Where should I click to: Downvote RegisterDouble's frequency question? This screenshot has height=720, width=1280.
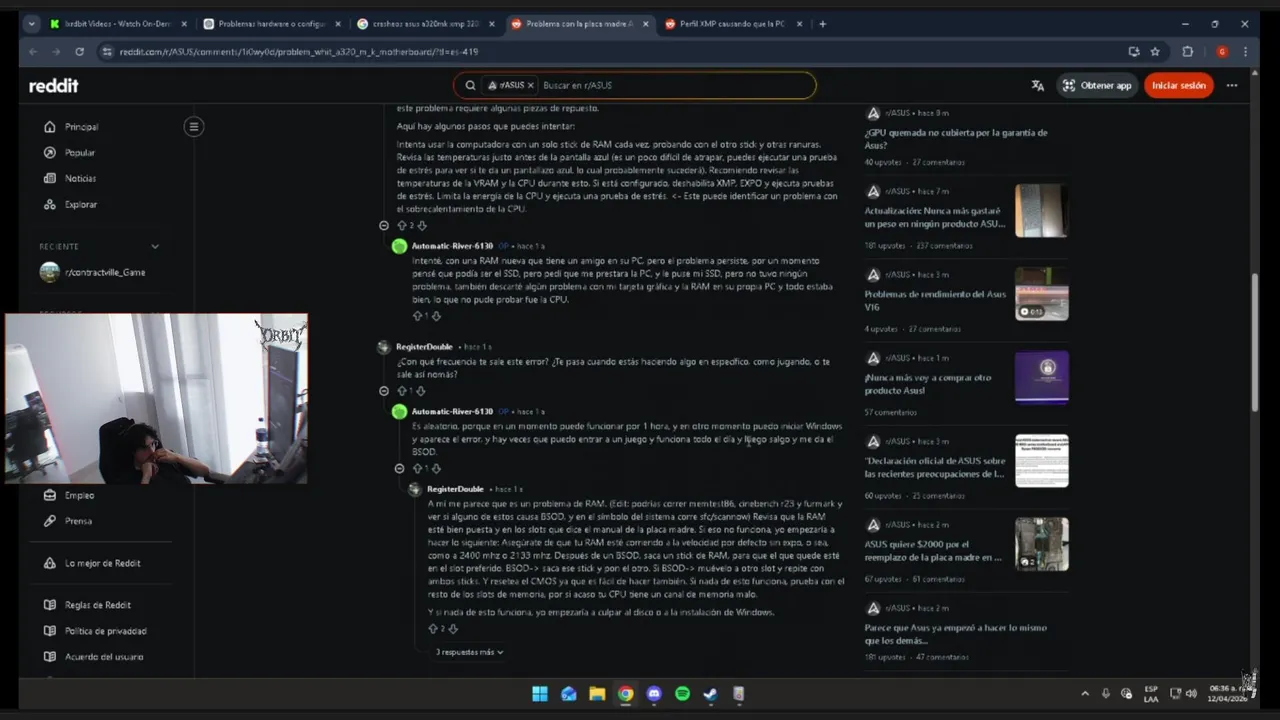pyautogui.click(x=420, y=391)
